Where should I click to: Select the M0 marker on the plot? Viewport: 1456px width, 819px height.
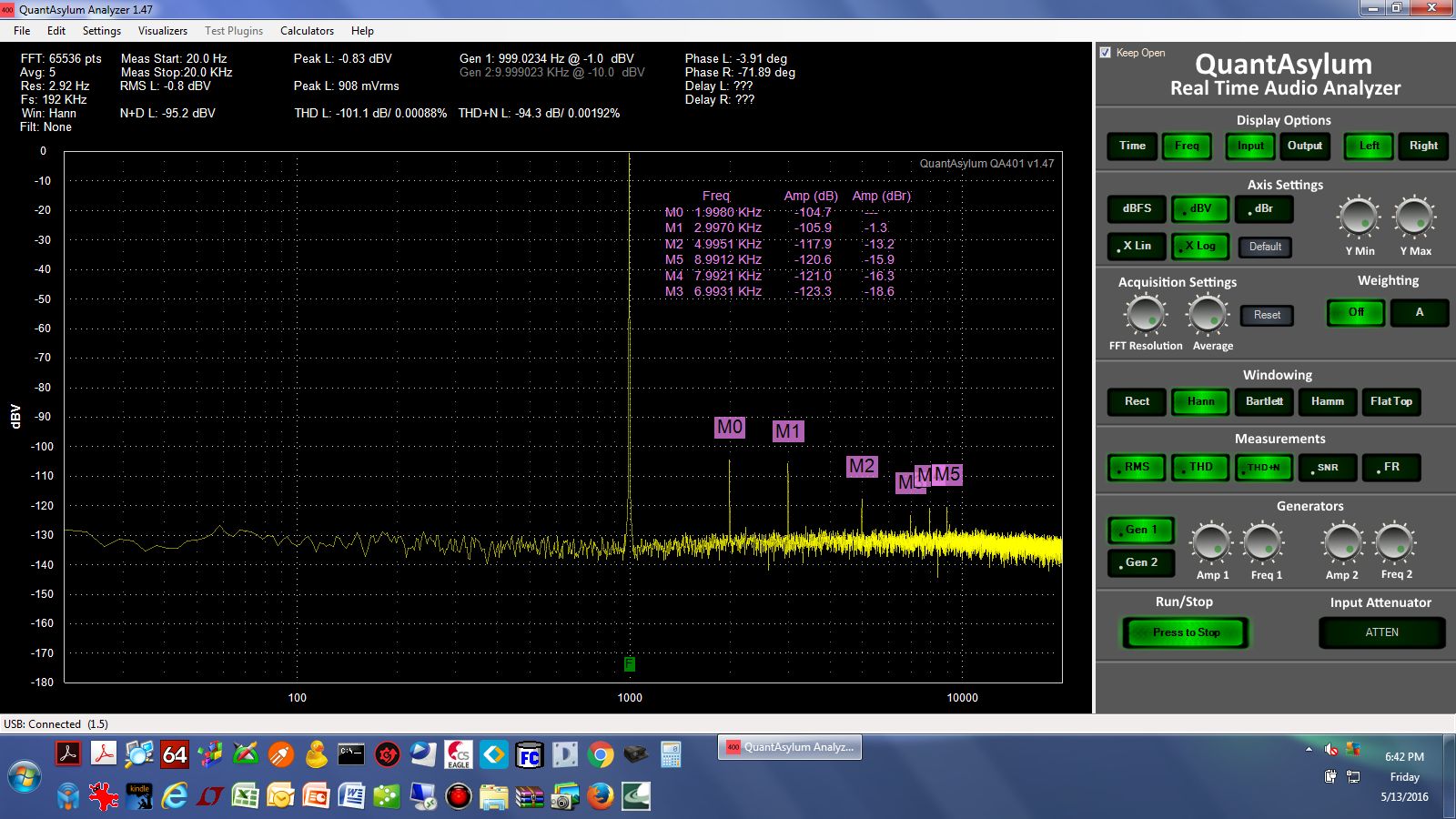[x=730, y=428]
